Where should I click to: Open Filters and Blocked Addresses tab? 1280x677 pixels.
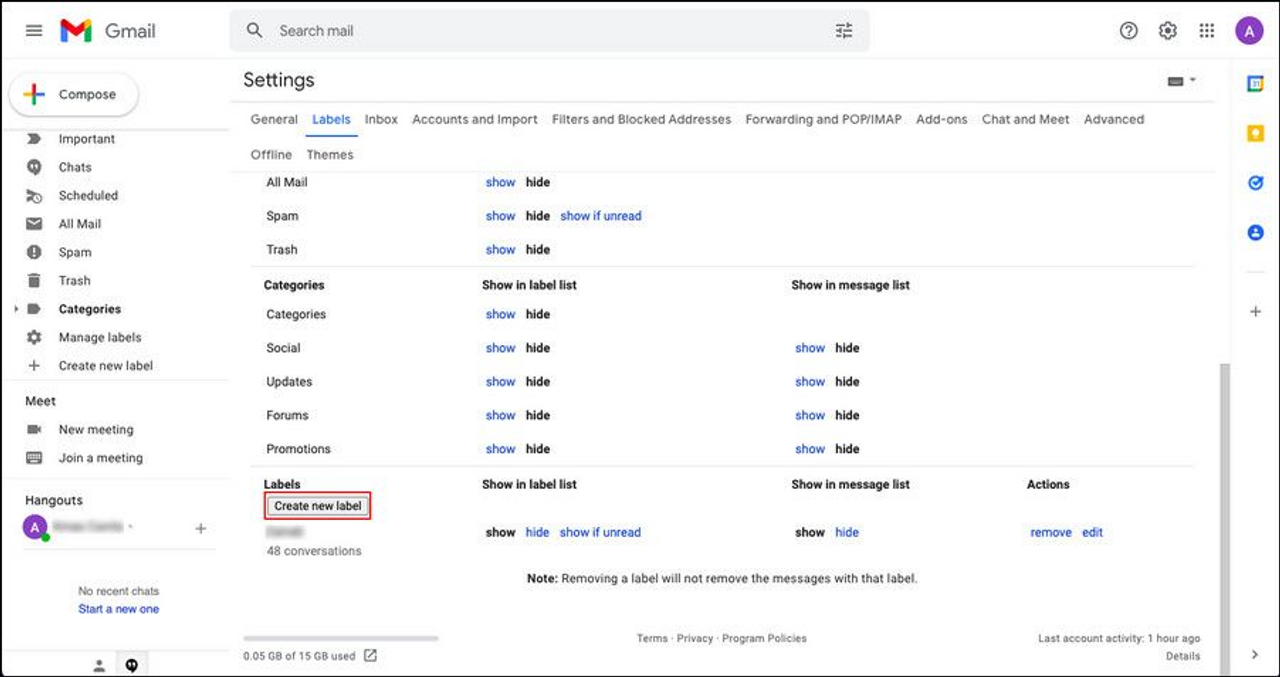coord(641,119)
